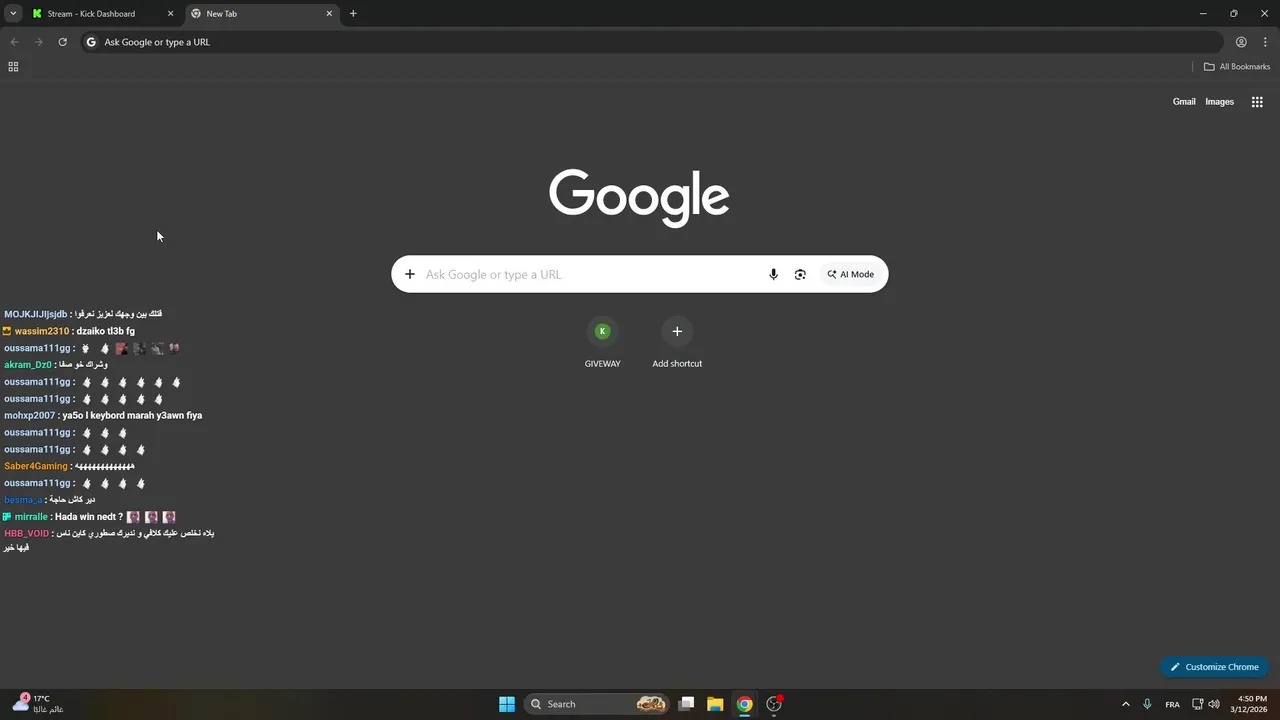Open File Explorer from taskbar
Image resolution: width=1280 pixels, height=720 pixels.
click(715, 704)
